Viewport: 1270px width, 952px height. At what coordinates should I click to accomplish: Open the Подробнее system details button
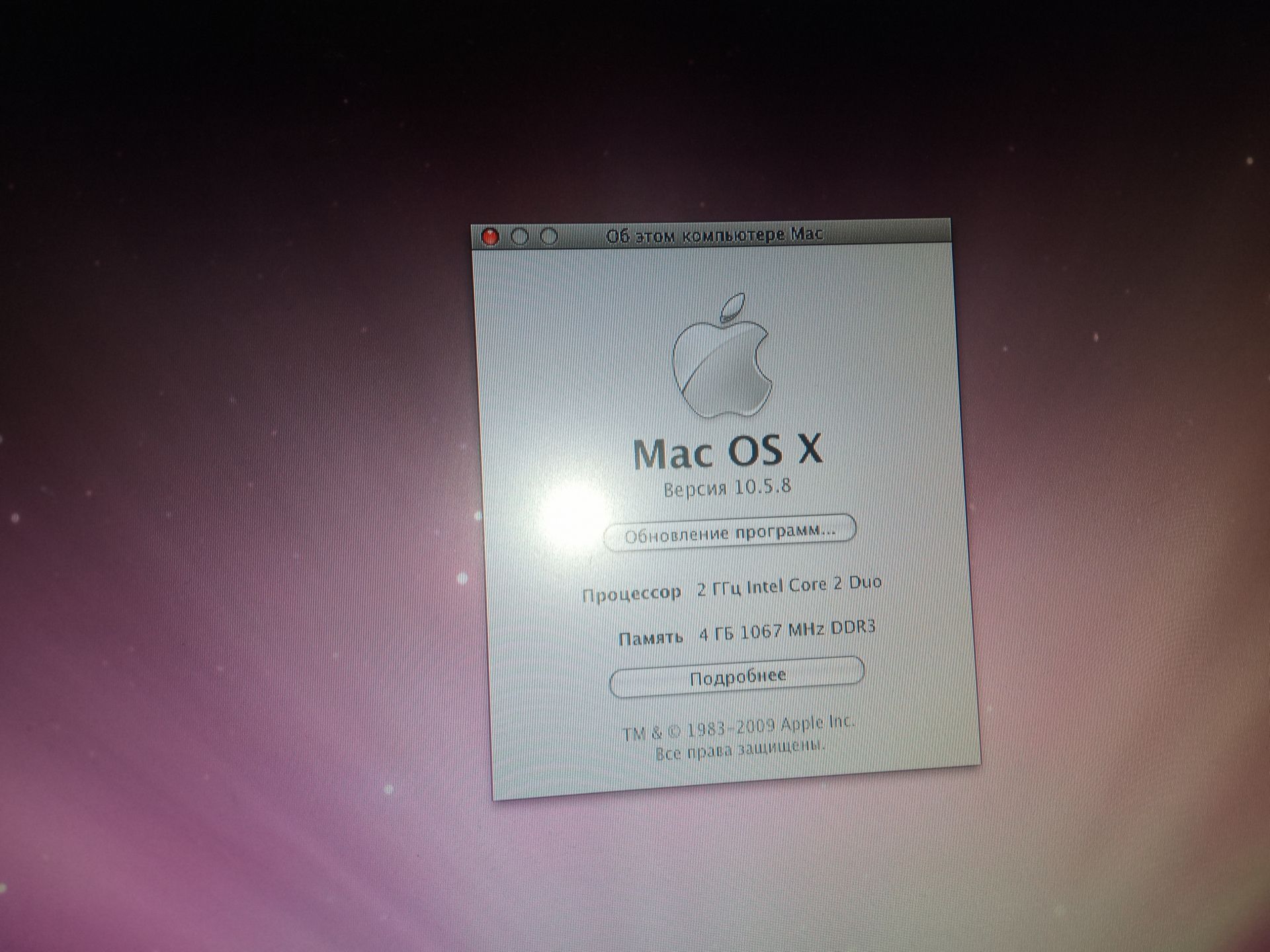pos(737,676)
